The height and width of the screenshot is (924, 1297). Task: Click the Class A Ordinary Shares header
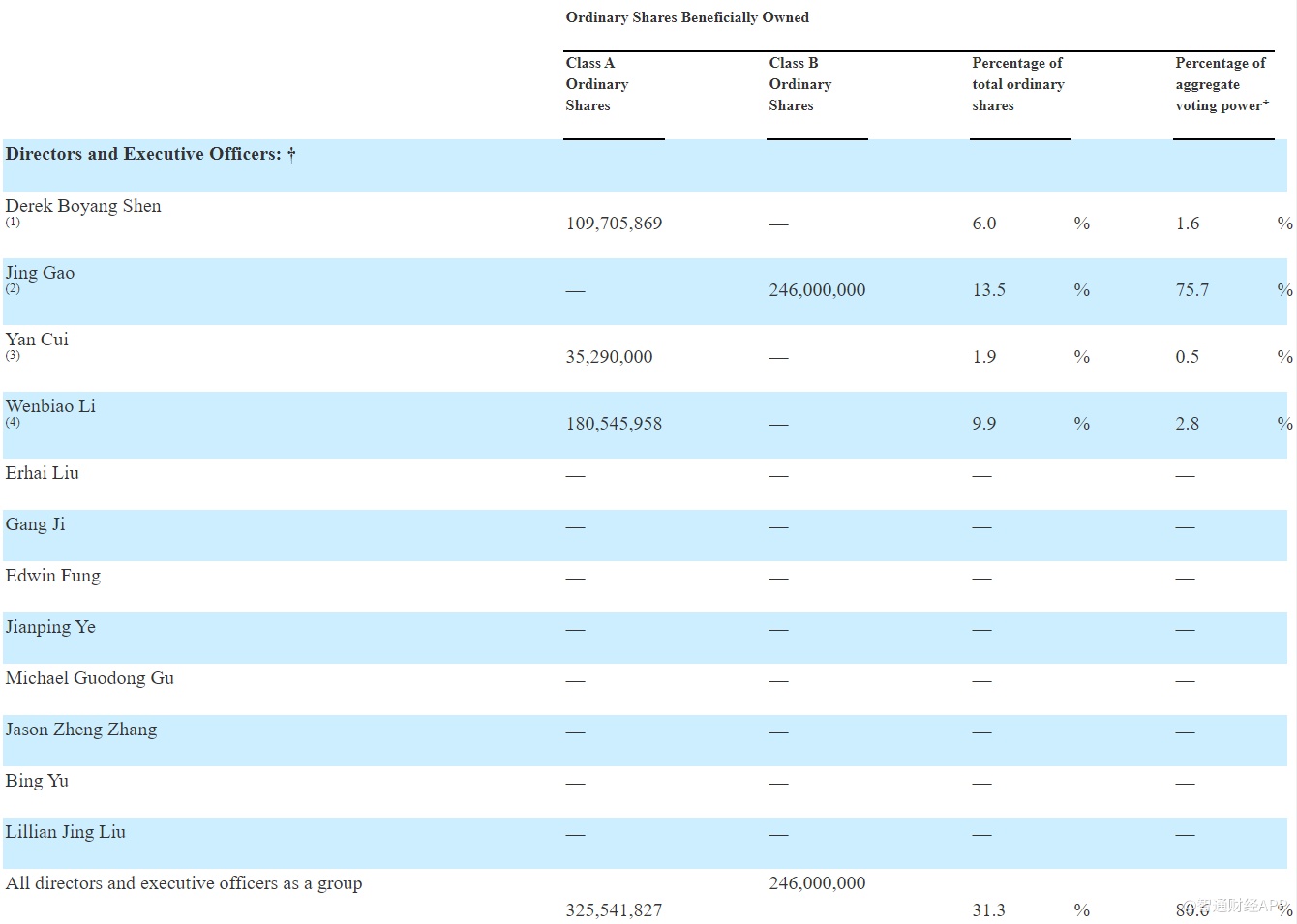click(x=597, y=84)
